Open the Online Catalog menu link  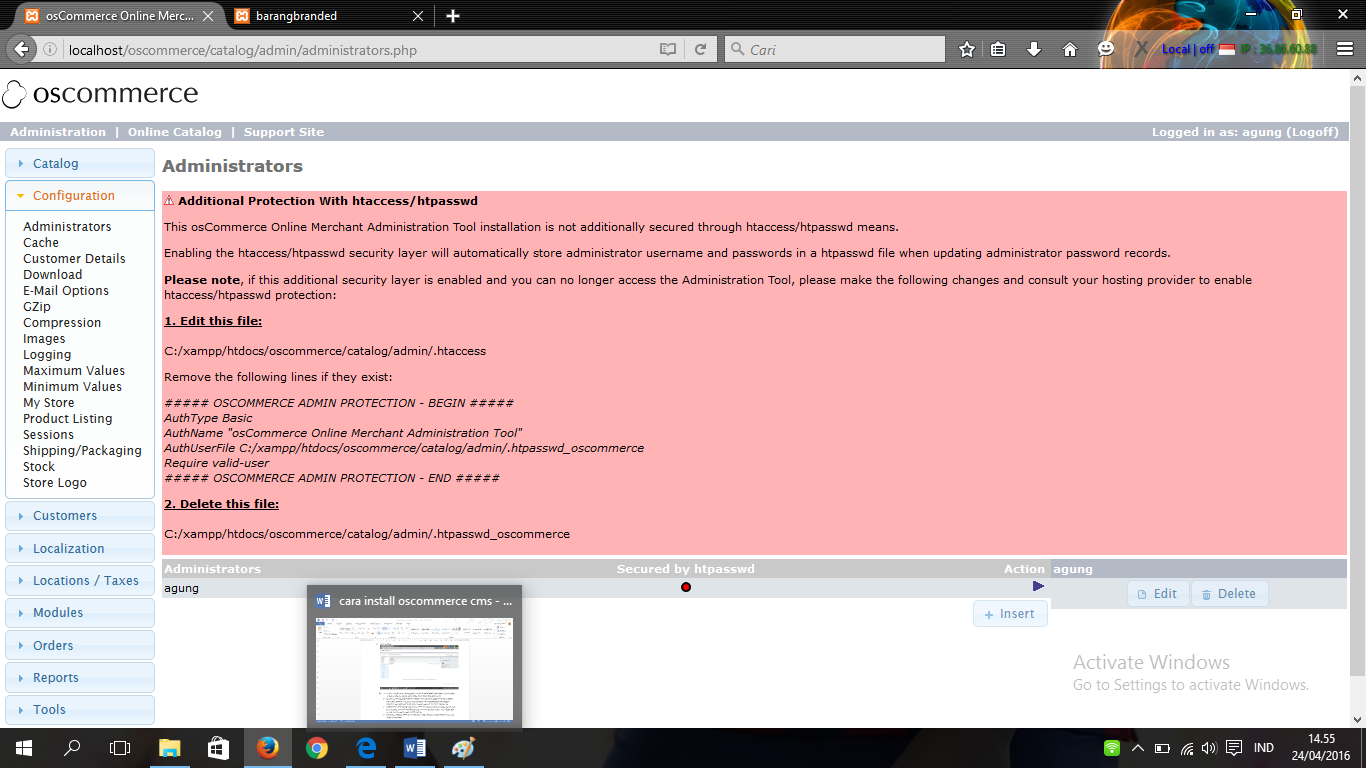175,132
